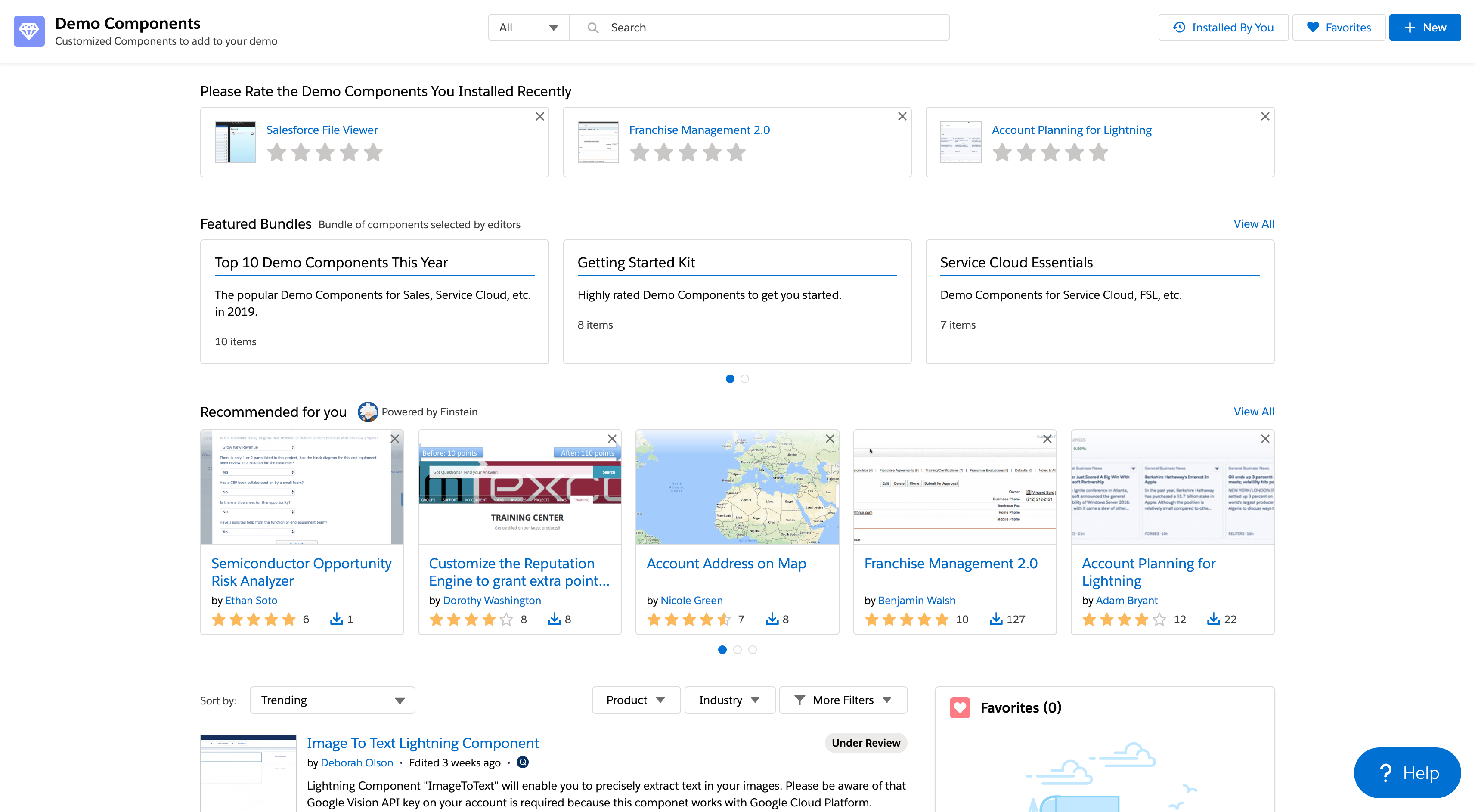1475x812 pixels.
Task: Go to second Featured Bundles carousel page
Action: click(745, 378)
